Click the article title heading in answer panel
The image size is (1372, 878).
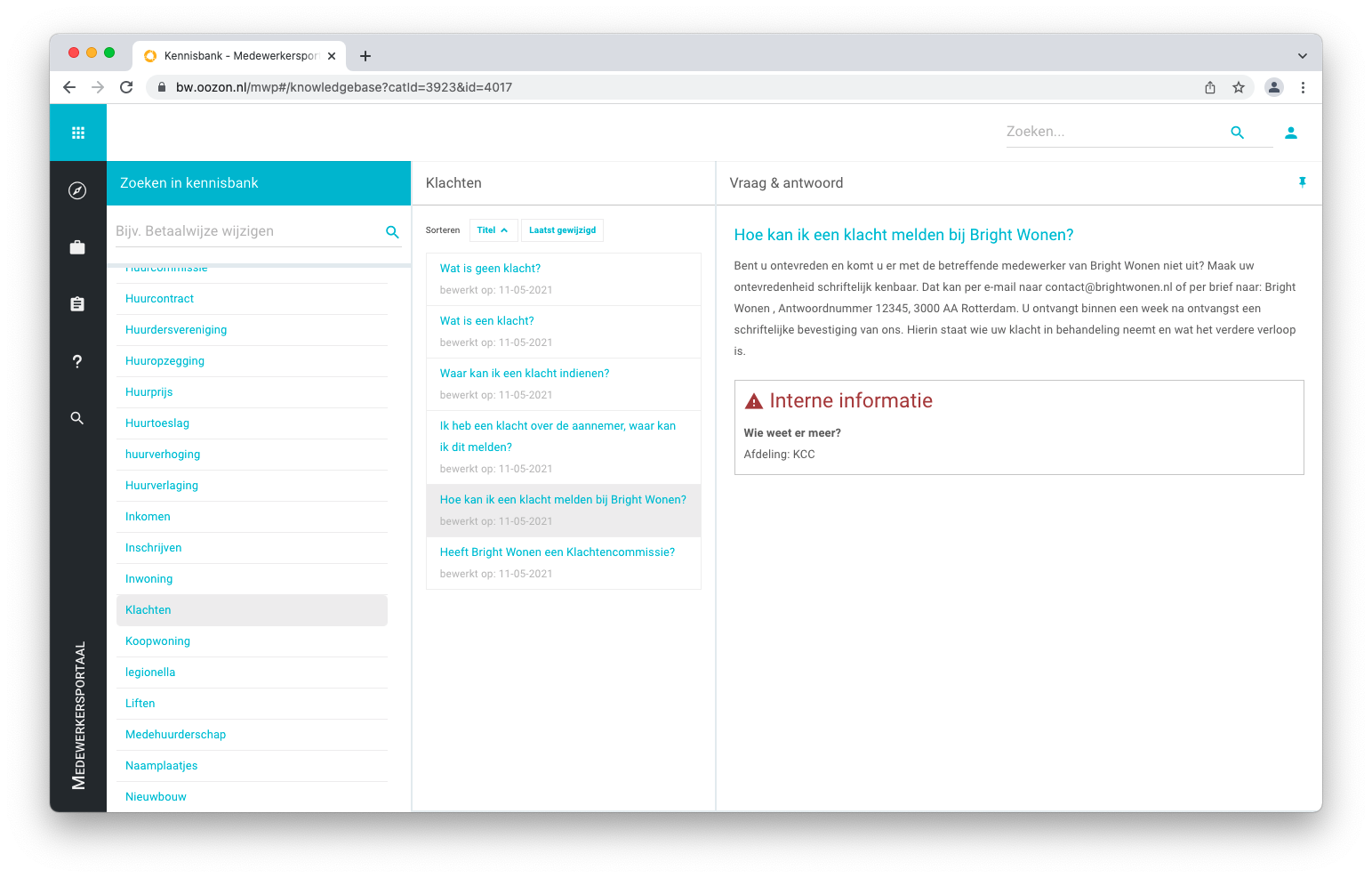(903, 235)
